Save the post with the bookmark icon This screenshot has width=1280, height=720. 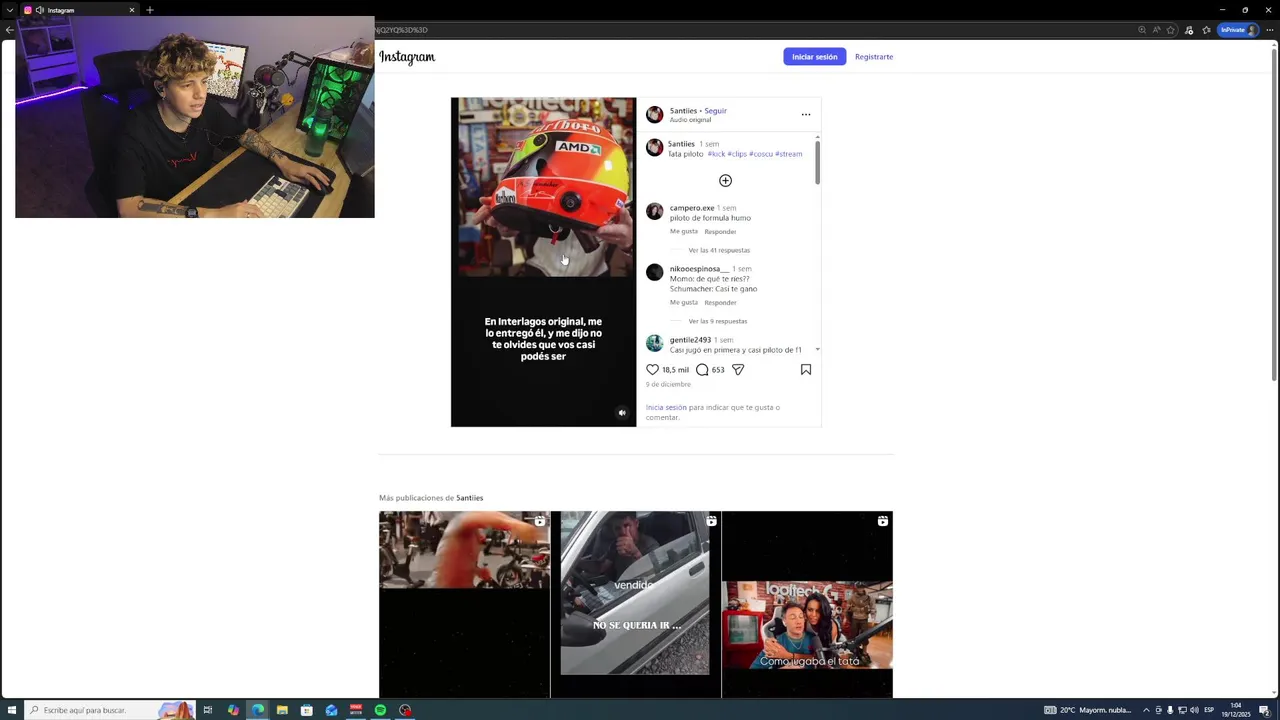click(806, 370)
